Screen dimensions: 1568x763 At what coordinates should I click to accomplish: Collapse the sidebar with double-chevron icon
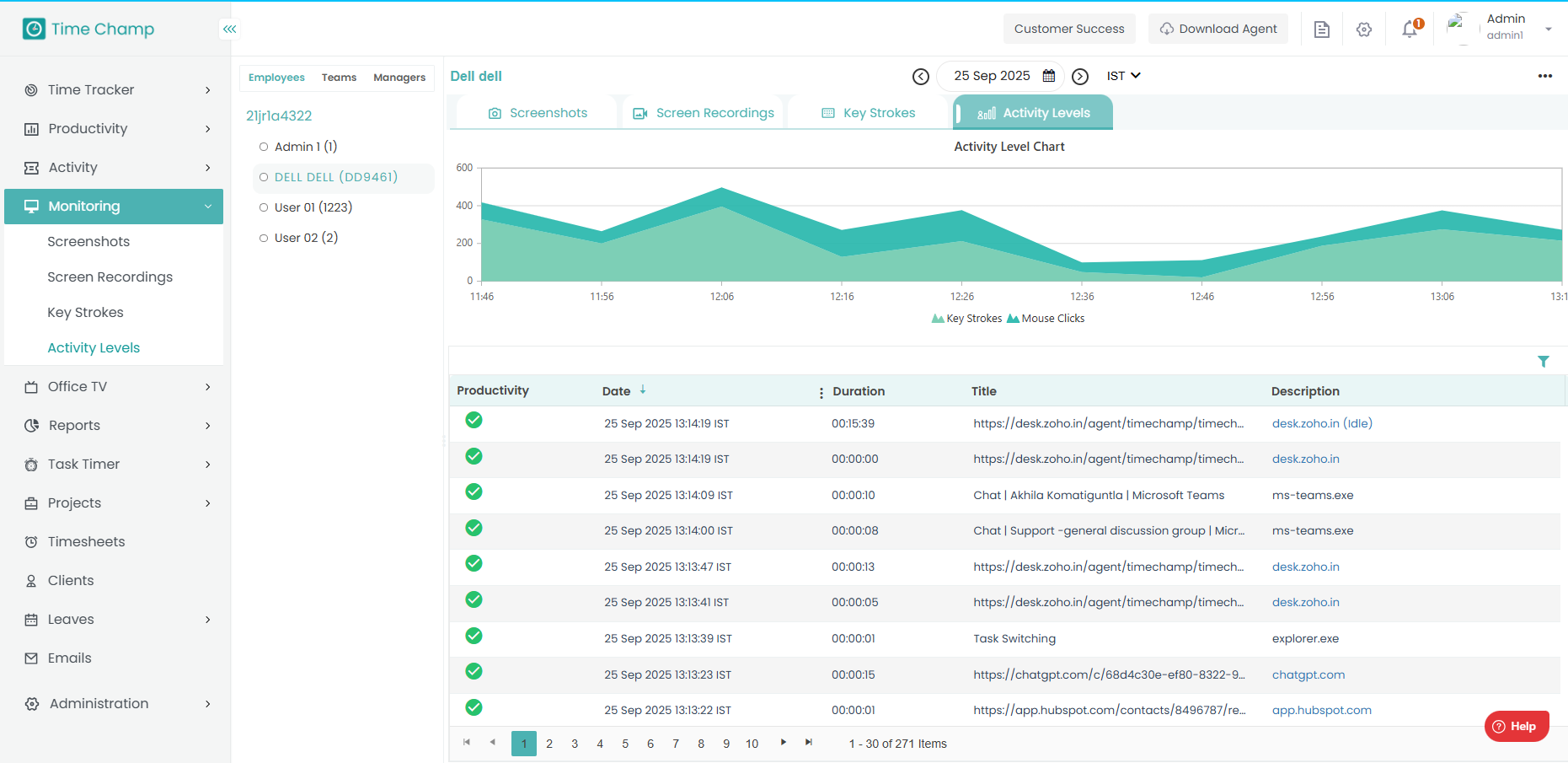(229, 29)
